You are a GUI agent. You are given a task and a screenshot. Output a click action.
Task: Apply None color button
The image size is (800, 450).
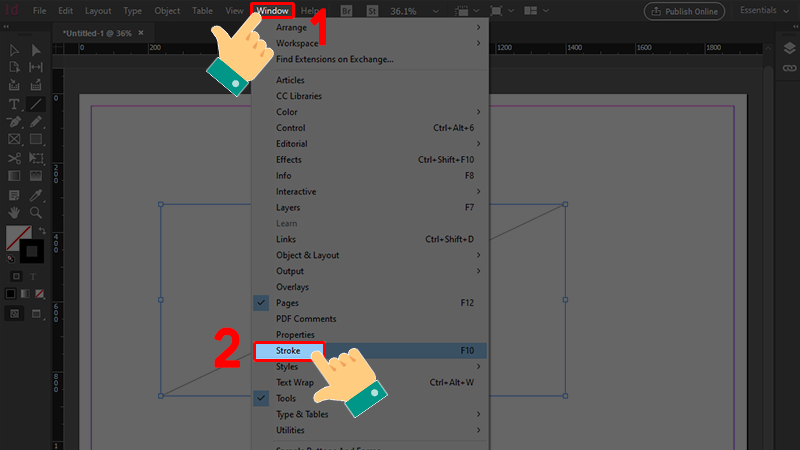(39, 293)
